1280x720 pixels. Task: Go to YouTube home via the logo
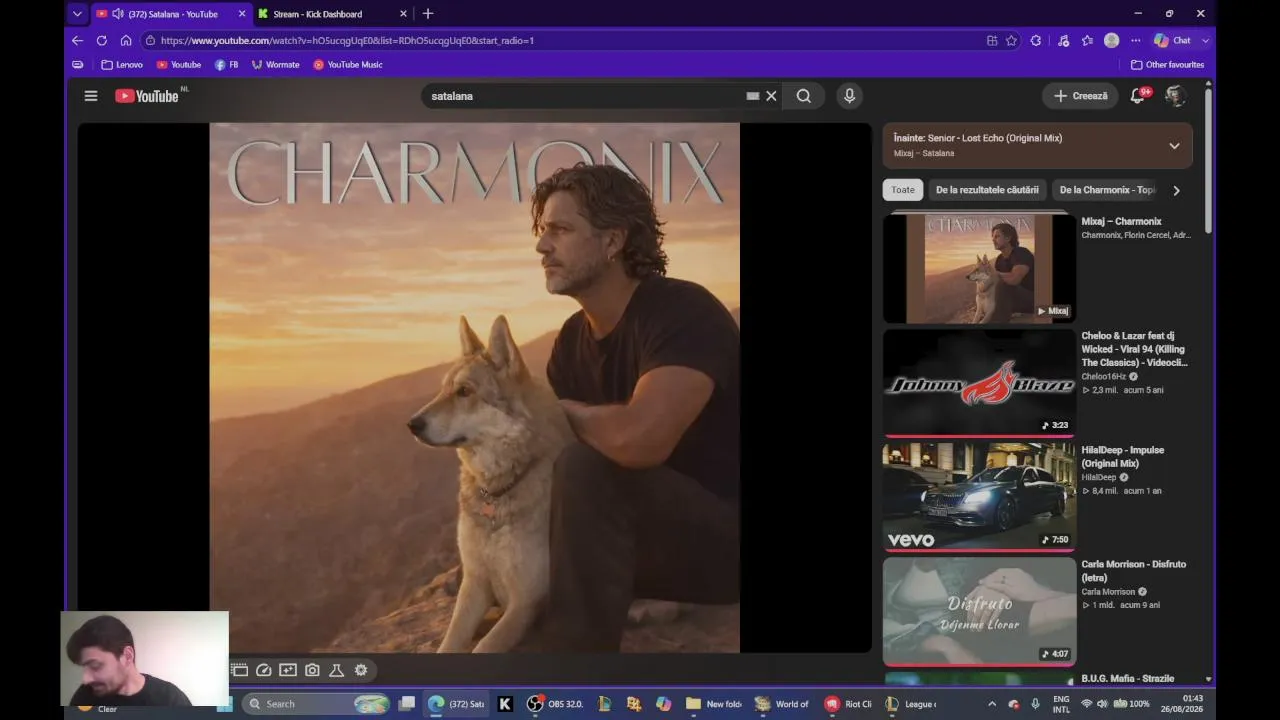tap(147, 96)
